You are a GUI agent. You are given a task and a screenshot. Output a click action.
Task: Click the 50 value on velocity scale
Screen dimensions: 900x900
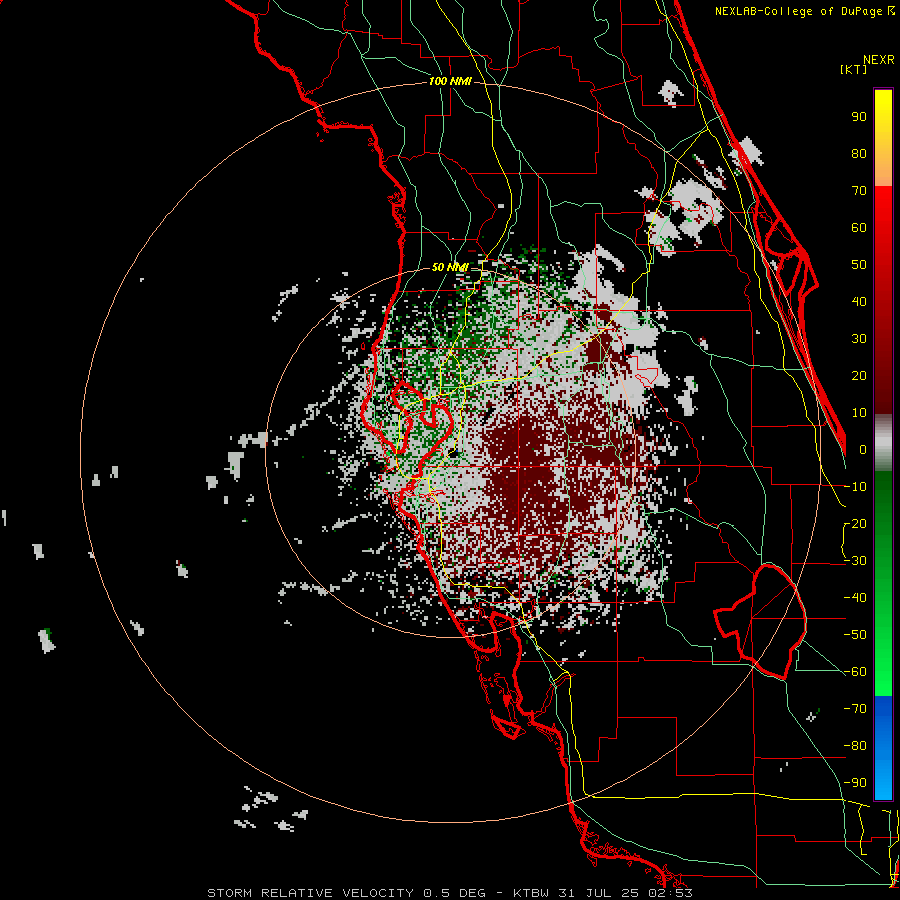coord(859,265)
